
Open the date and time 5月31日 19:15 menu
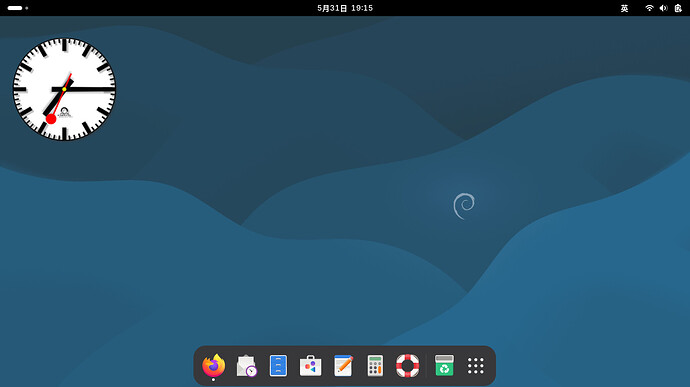pyautogui.click(x=345, y=8)
